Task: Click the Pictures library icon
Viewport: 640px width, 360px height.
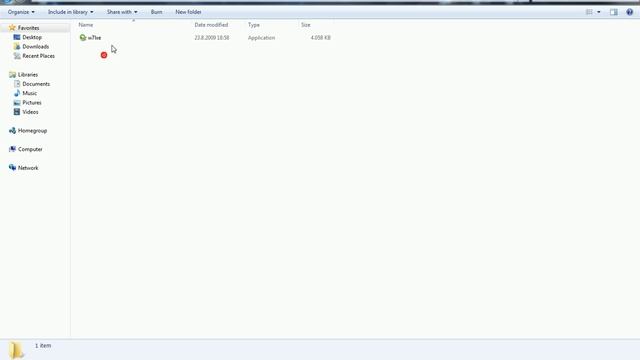Action: coord(17,102)
